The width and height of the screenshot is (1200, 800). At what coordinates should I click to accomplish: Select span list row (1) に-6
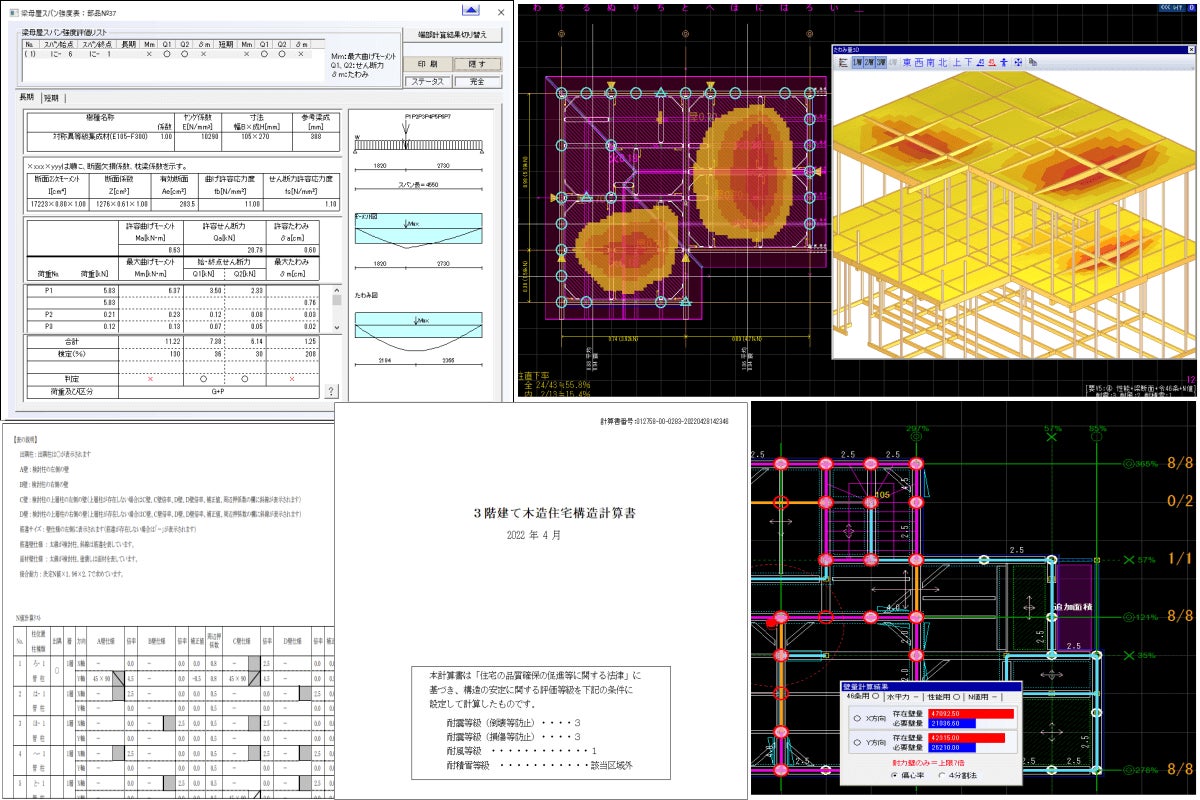(168, 54)
